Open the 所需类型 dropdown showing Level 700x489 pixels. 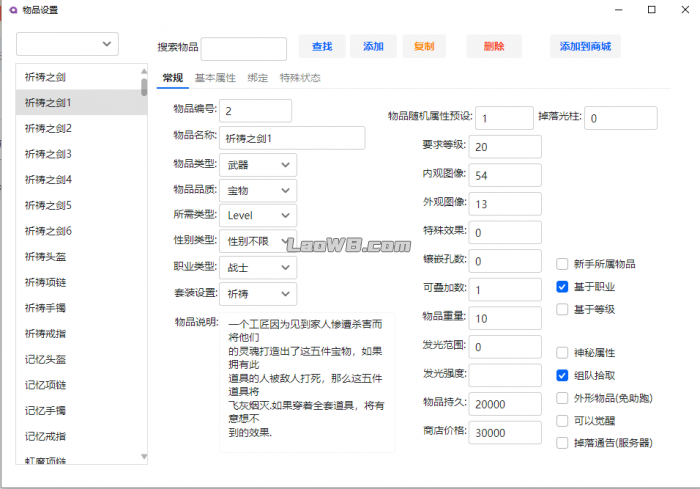coord(258,216)
